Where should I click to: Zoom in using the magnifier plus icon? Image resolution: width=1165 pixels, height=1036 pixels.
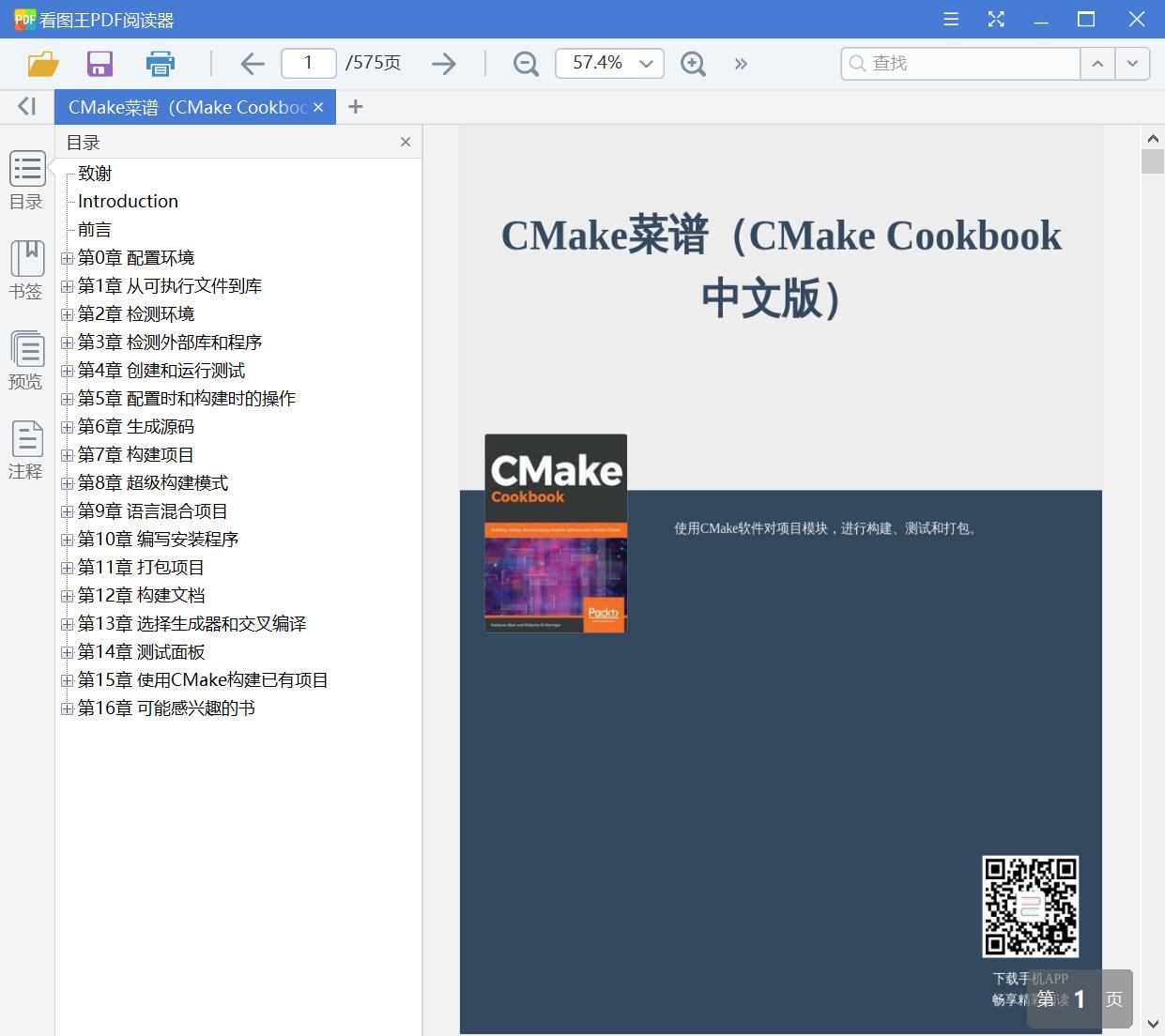[x=693, y=64]
